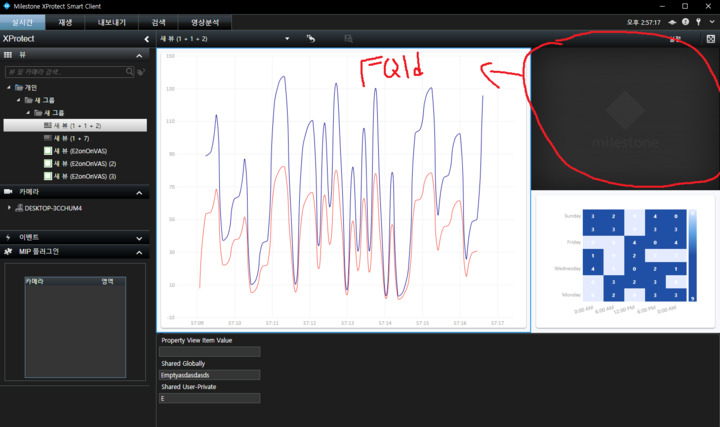
Task: Click the Shared Globally text field
Action: (x=210, y=375)
